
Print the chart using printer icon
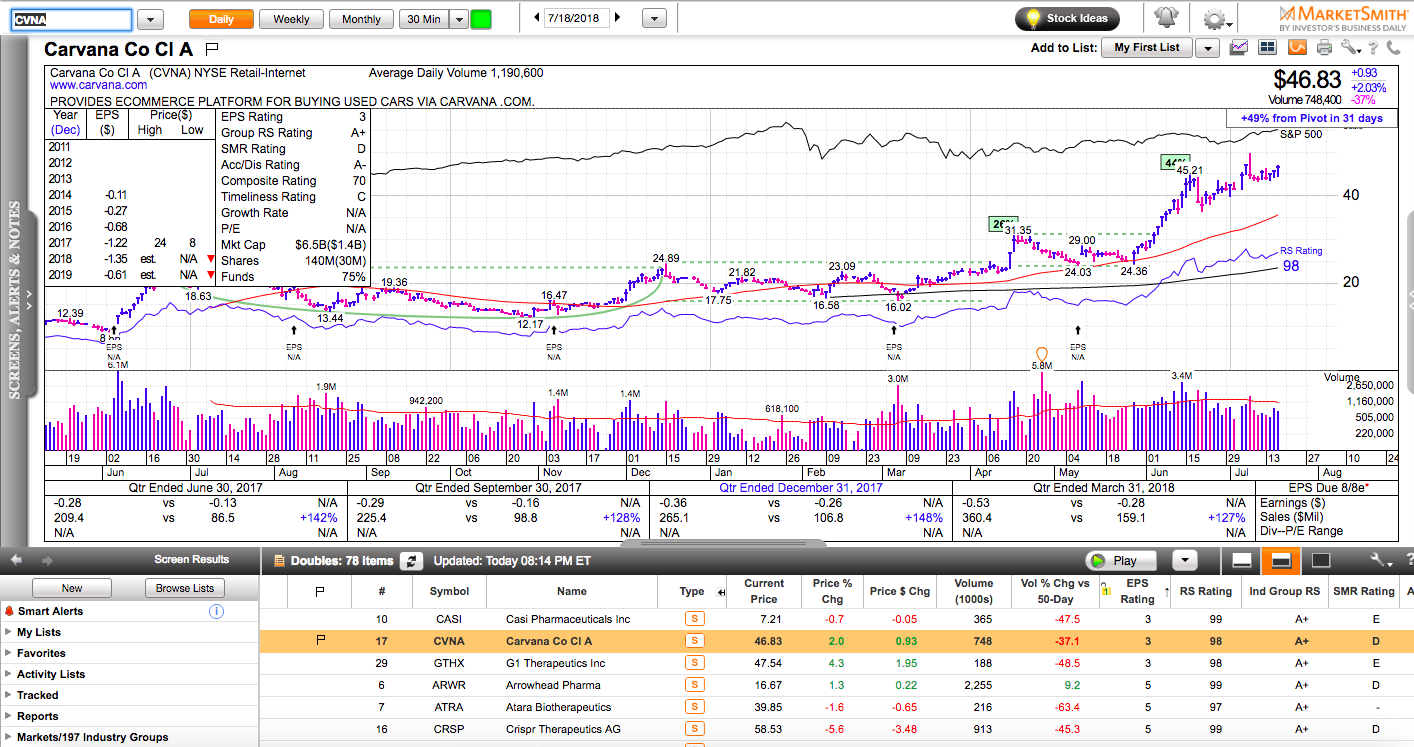click(1325, 47)
